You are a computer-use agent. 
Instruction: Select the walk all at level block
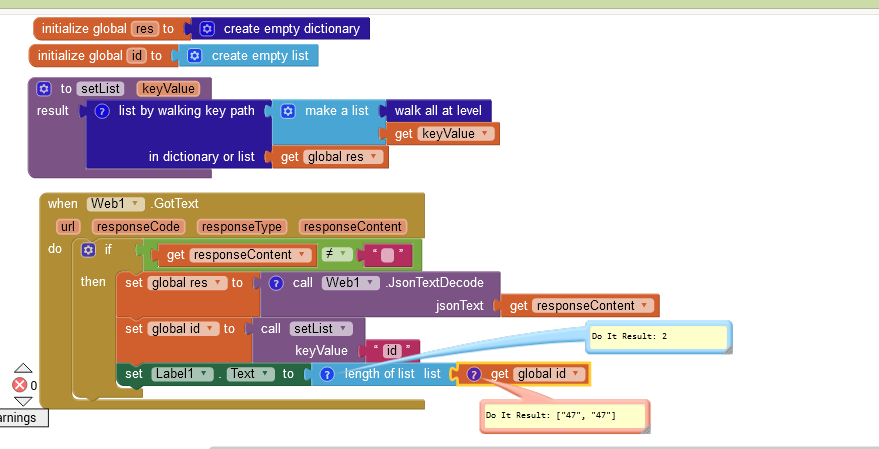438,111
